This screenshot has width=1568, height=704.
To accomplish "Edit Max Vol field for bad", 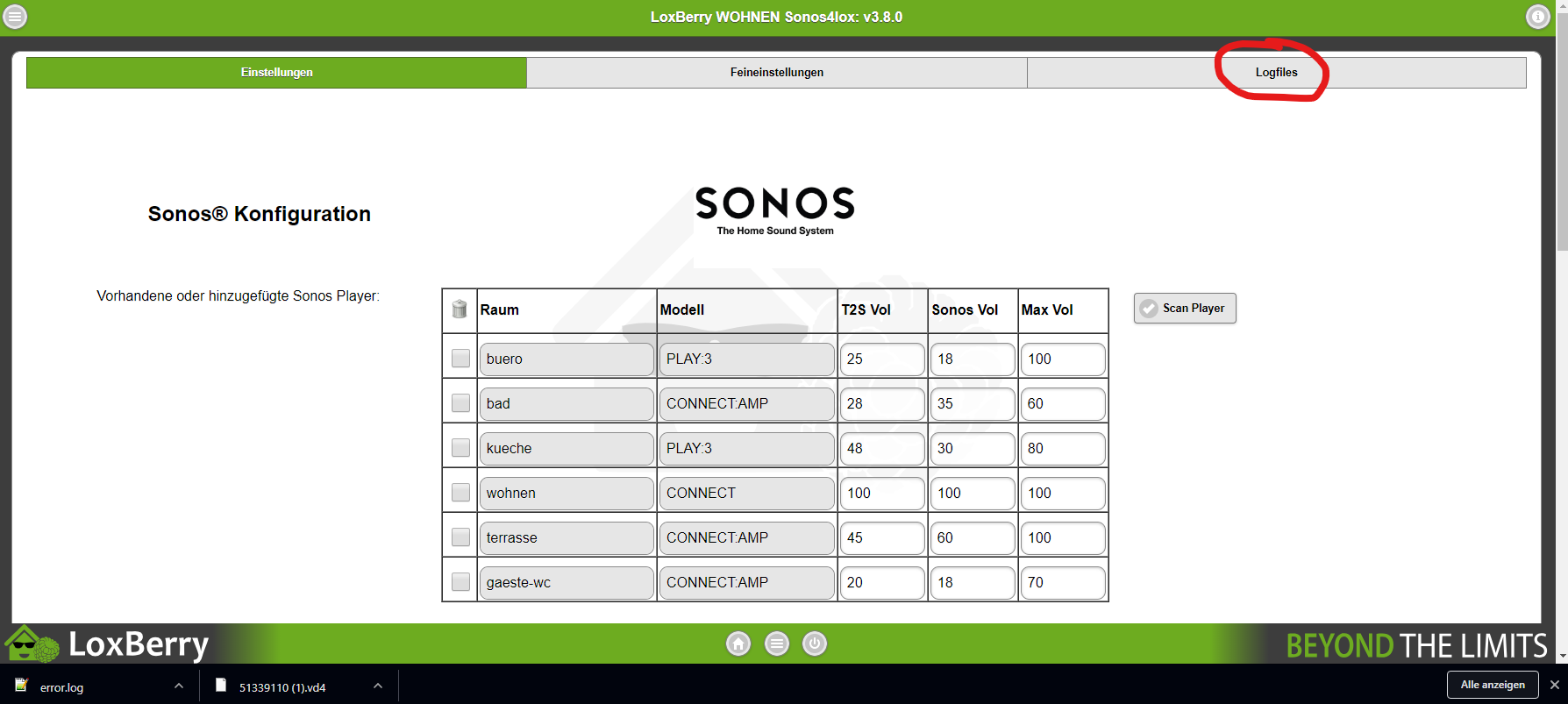I will (1063, 404).
